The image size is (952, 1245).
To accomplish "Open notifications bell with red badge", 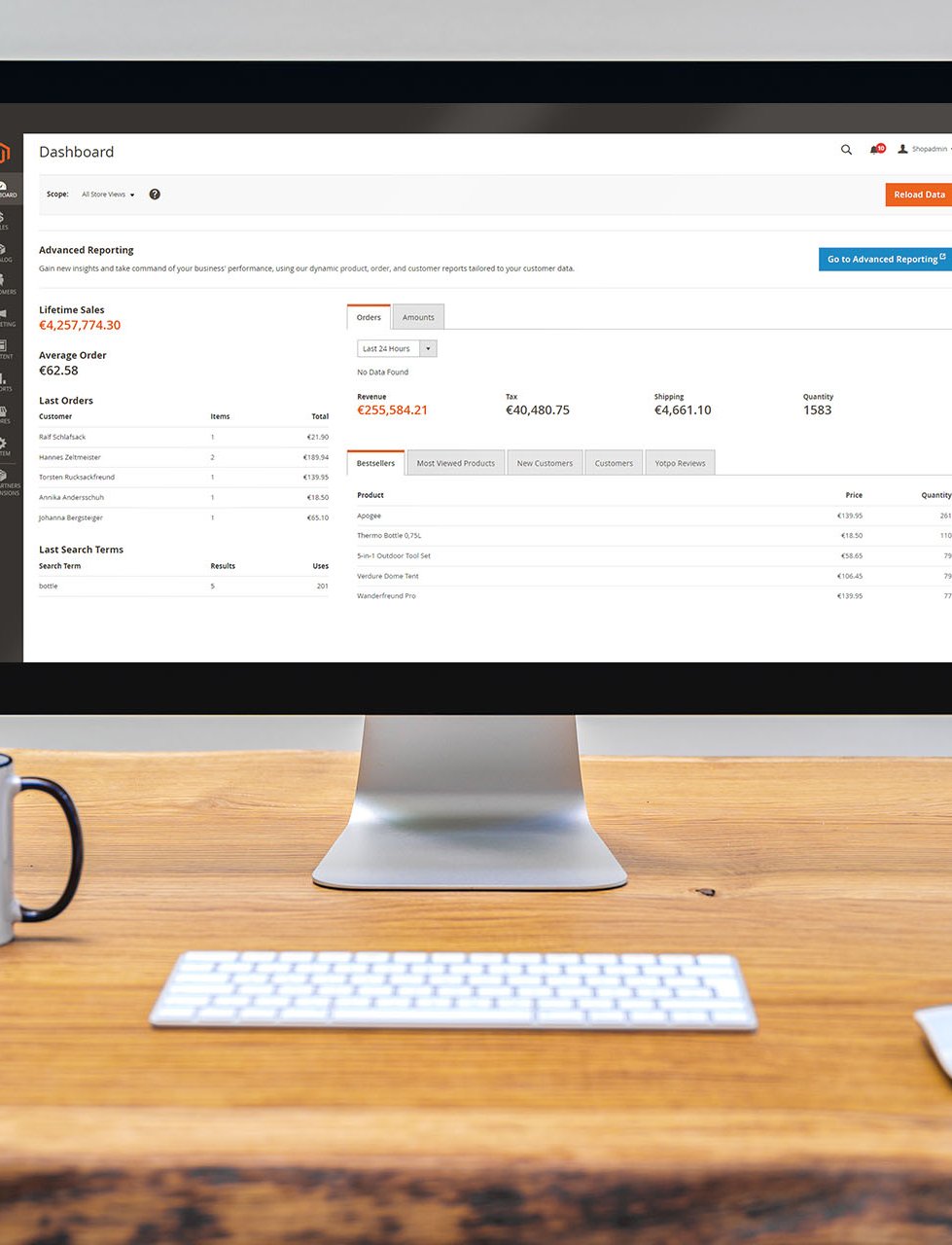I will pyautogui.click(x=877, y=149).
